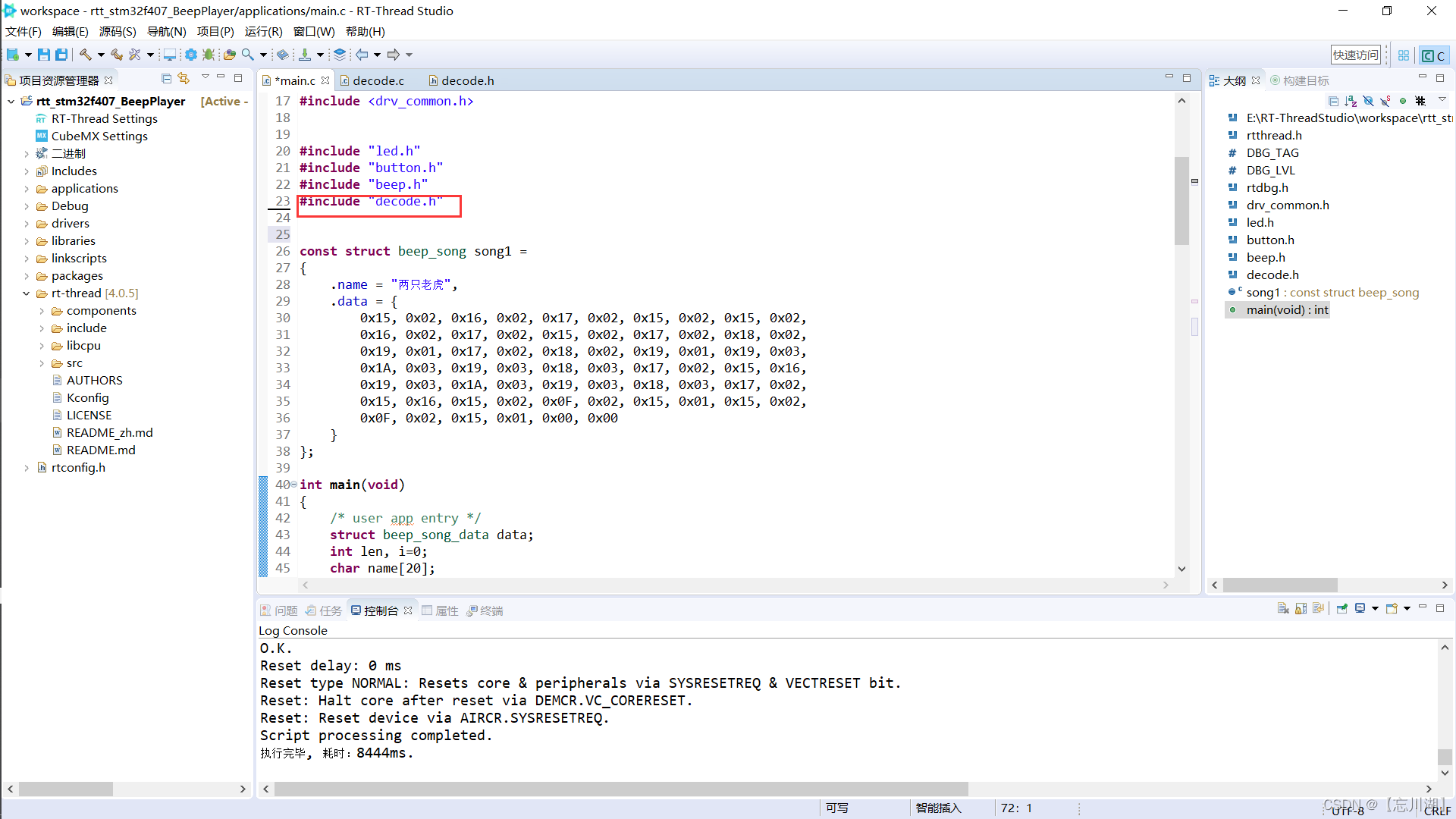Viewport: 1456px width, 819px height.
Task: Open the 项目(P) menu
Action: click(215, 31)
